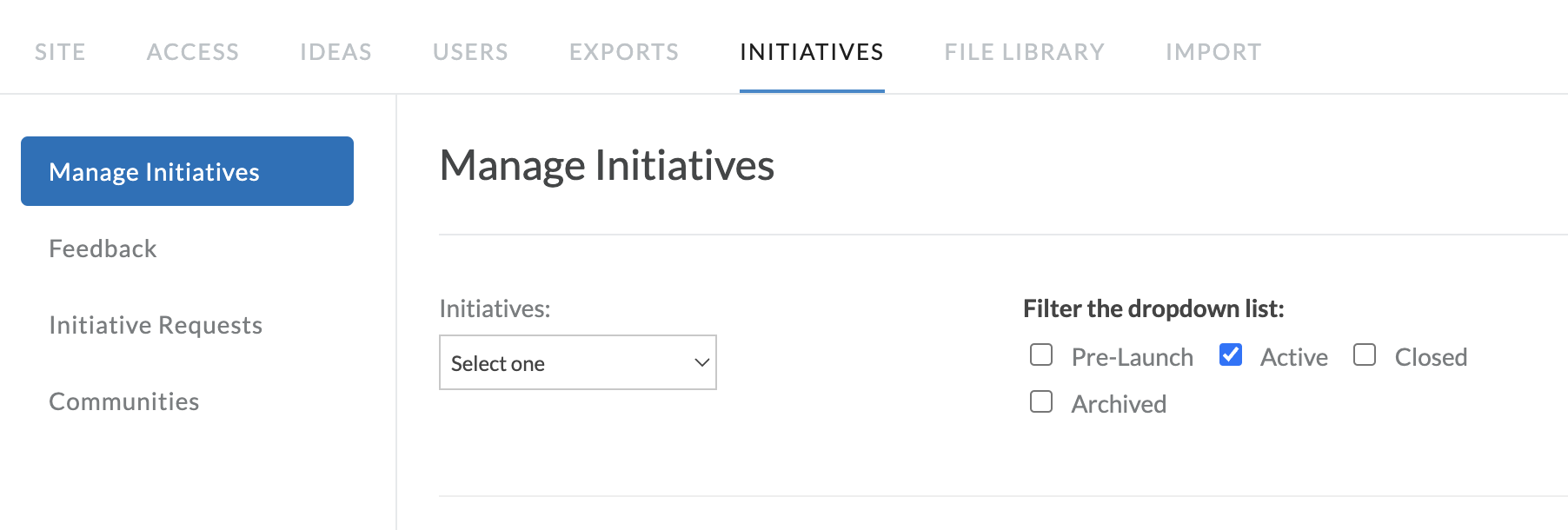This screenshot has height=530, width=1568.
Task: Open the SITE tab
Action: coord(60,52)
